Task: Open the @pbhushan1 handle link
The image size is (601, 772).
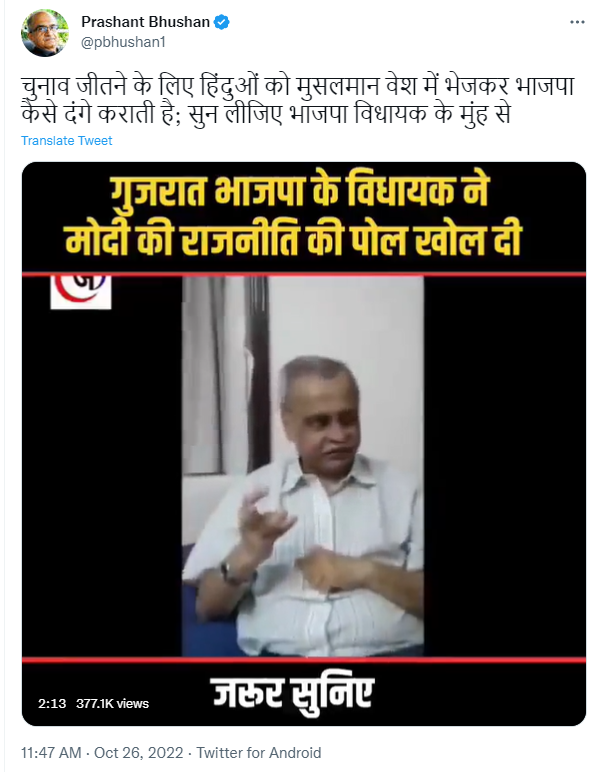Action: coord(123,42)
